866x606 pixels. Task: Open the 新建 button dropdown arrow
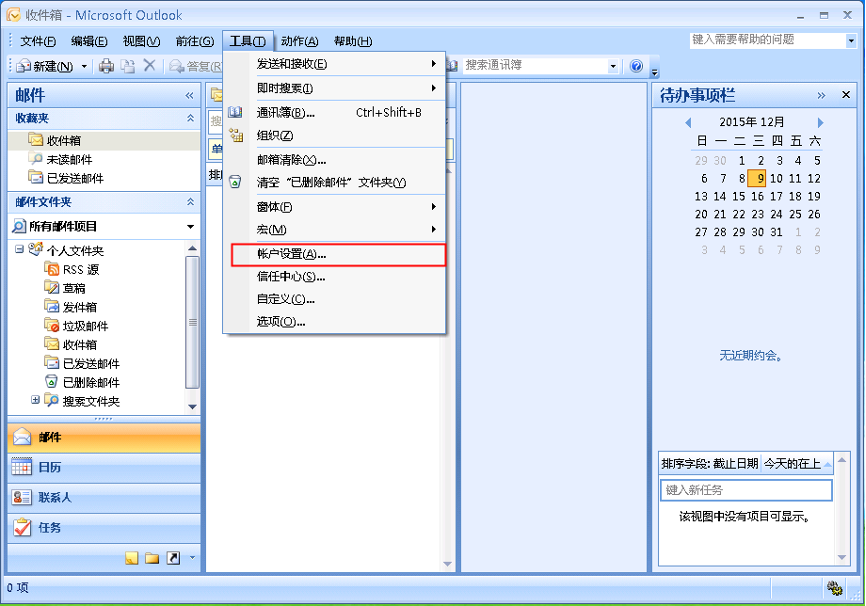tap(84, 67)
